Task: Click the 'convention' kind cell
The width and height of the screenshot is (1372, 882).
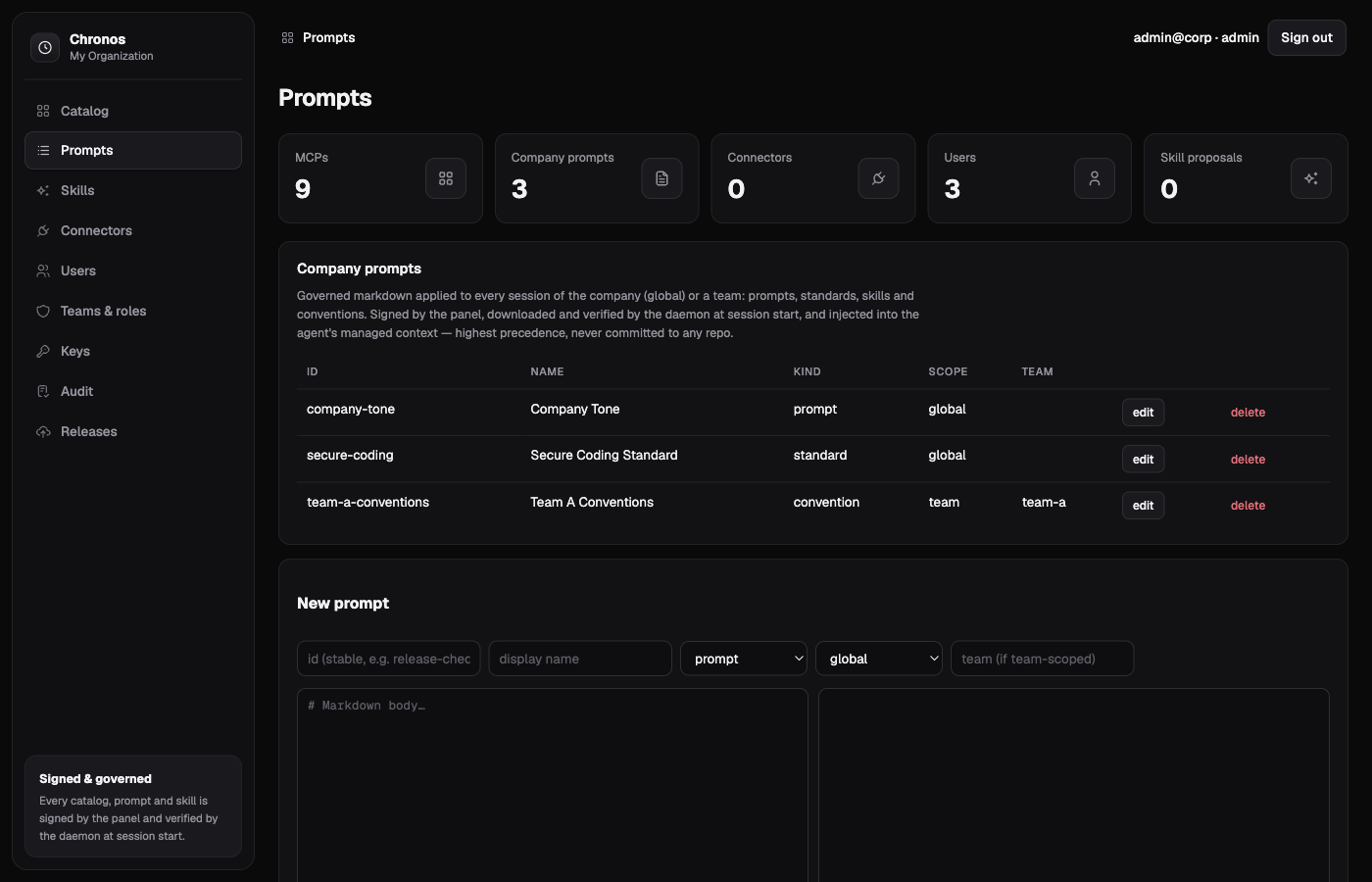Action: 826,502
